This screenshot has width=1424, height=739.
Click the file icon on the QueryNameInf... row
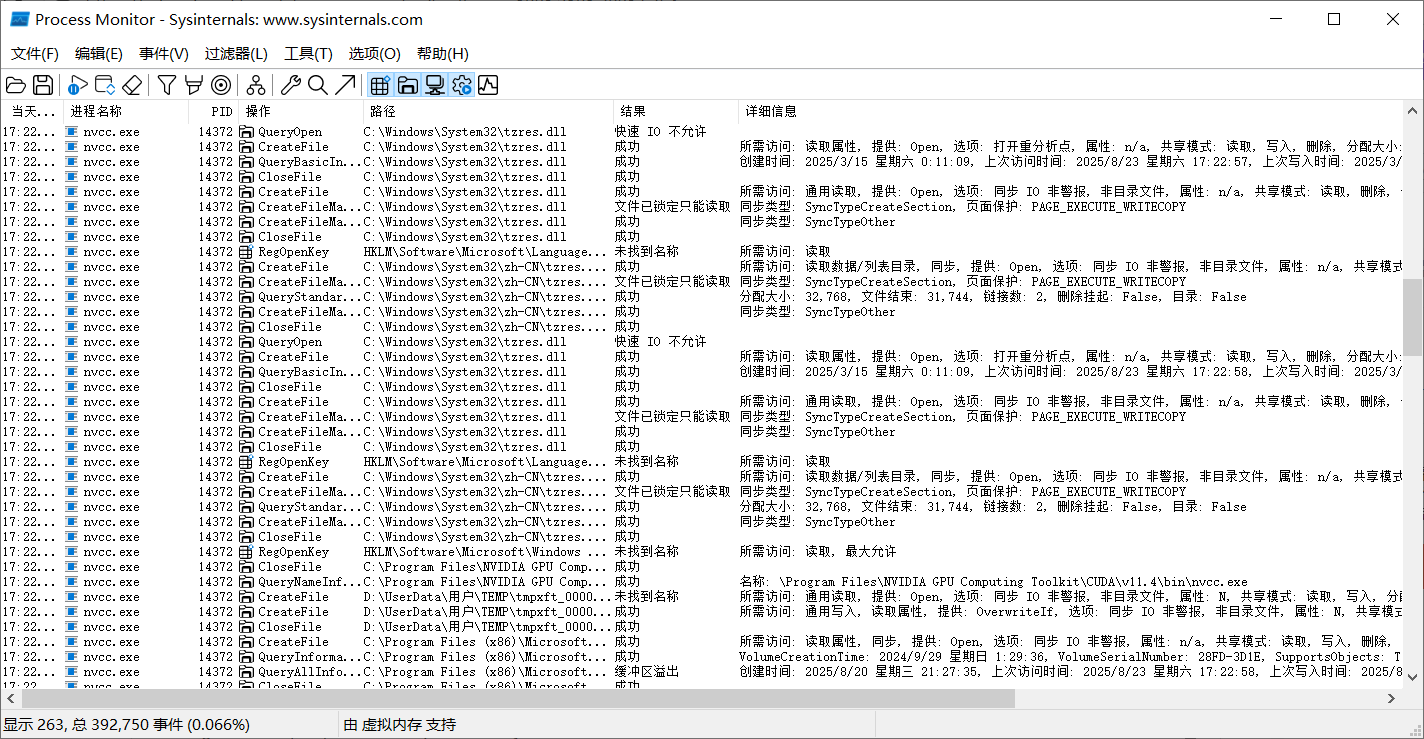pyautogui.click(x=247, y=582)
